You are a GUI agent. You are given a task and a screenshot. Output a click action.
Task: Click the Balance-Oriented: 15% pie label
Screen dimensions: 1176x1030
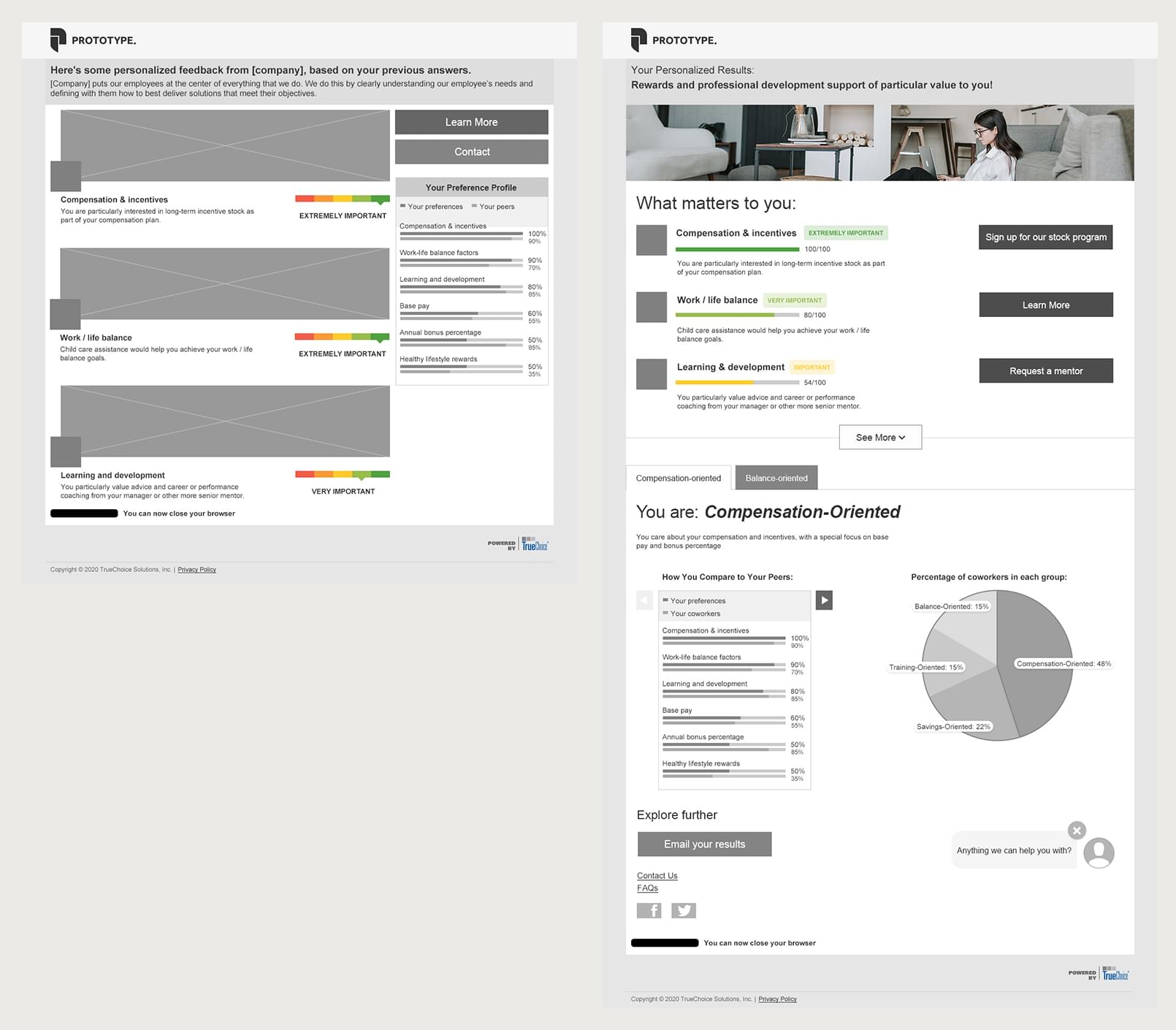(x=952, y=606)
